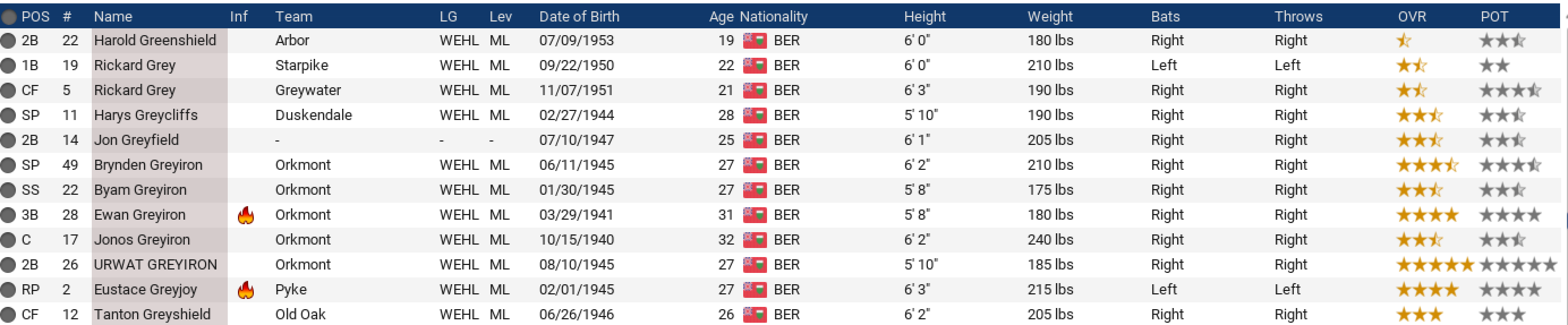Image resolution: width=1568 pixels, height=325 pixels.
Task: Click the circle icon in the header row
Action: click(8, 16)
